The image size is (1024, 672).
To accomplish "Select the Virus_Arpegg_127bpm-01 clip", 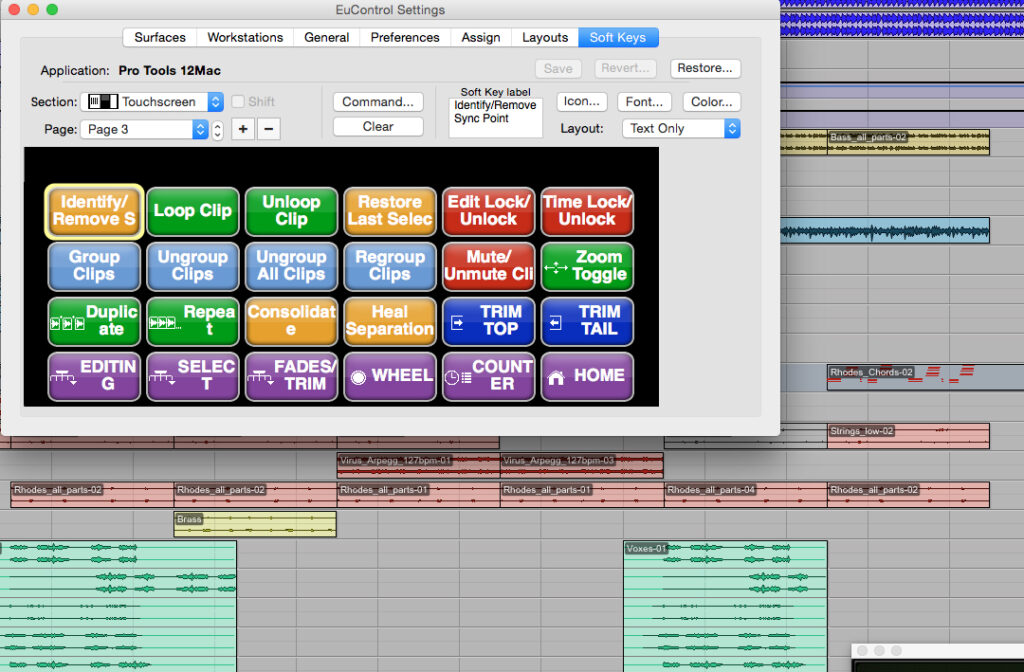I will [419, 466].
